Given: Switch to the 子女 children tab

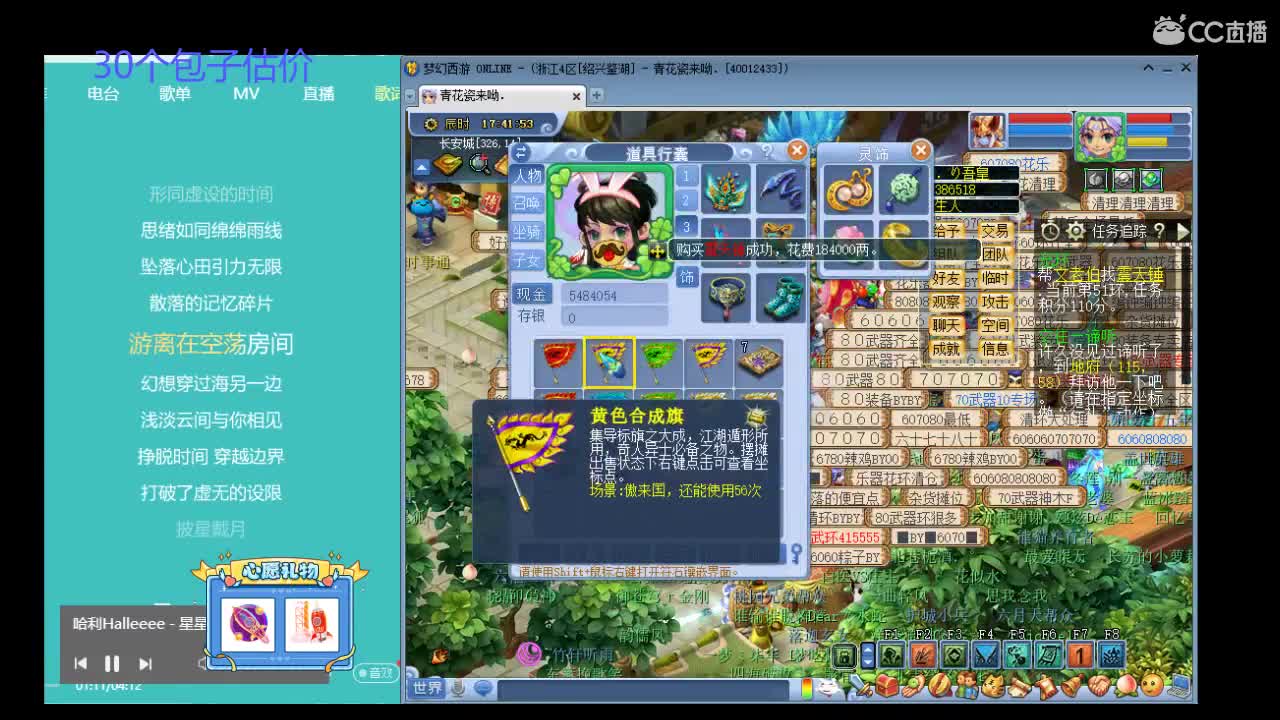Looking at the screenshot, I should pos(527,259).
